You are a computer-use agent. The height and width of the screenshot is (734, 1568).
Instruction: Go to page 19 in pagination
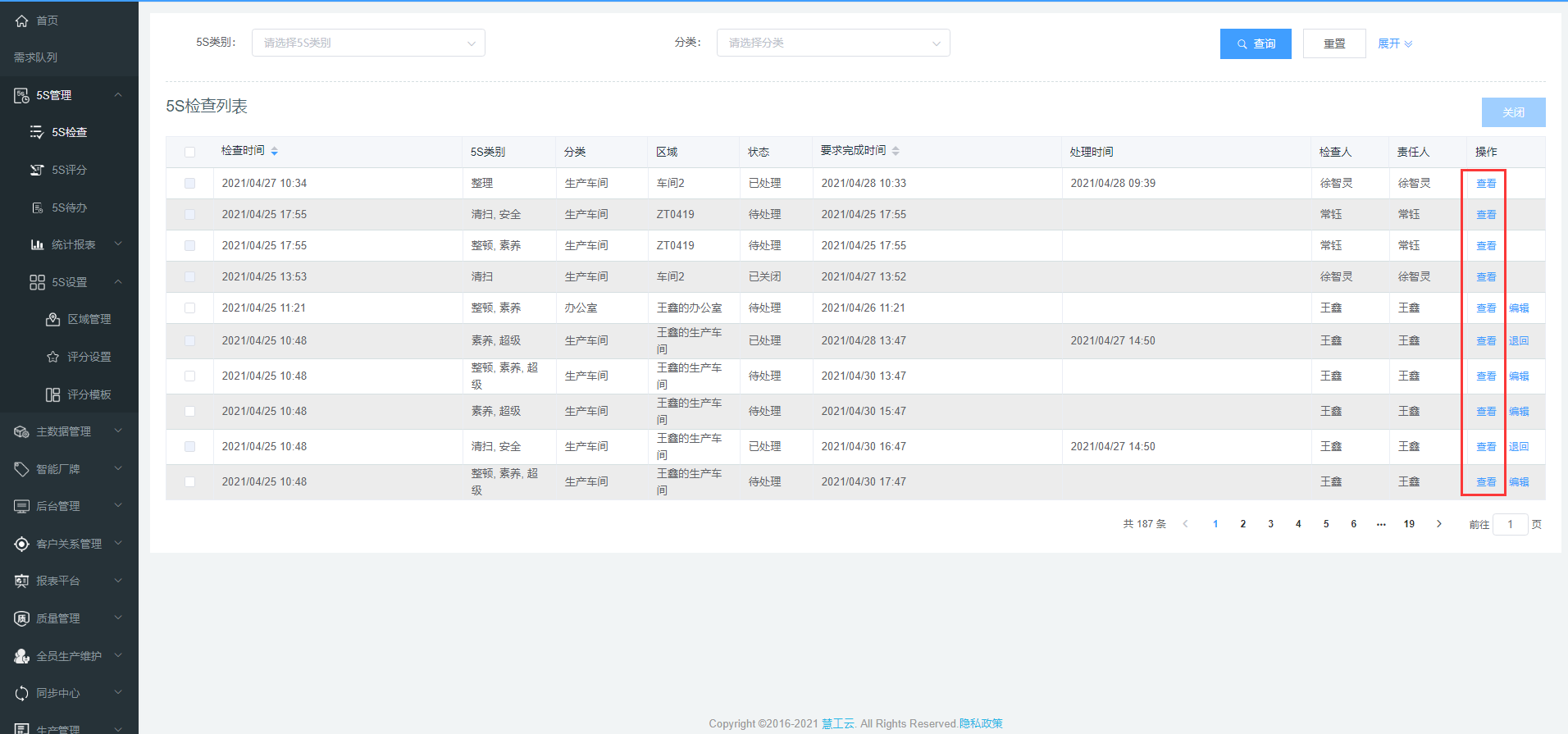point(1409,524)
